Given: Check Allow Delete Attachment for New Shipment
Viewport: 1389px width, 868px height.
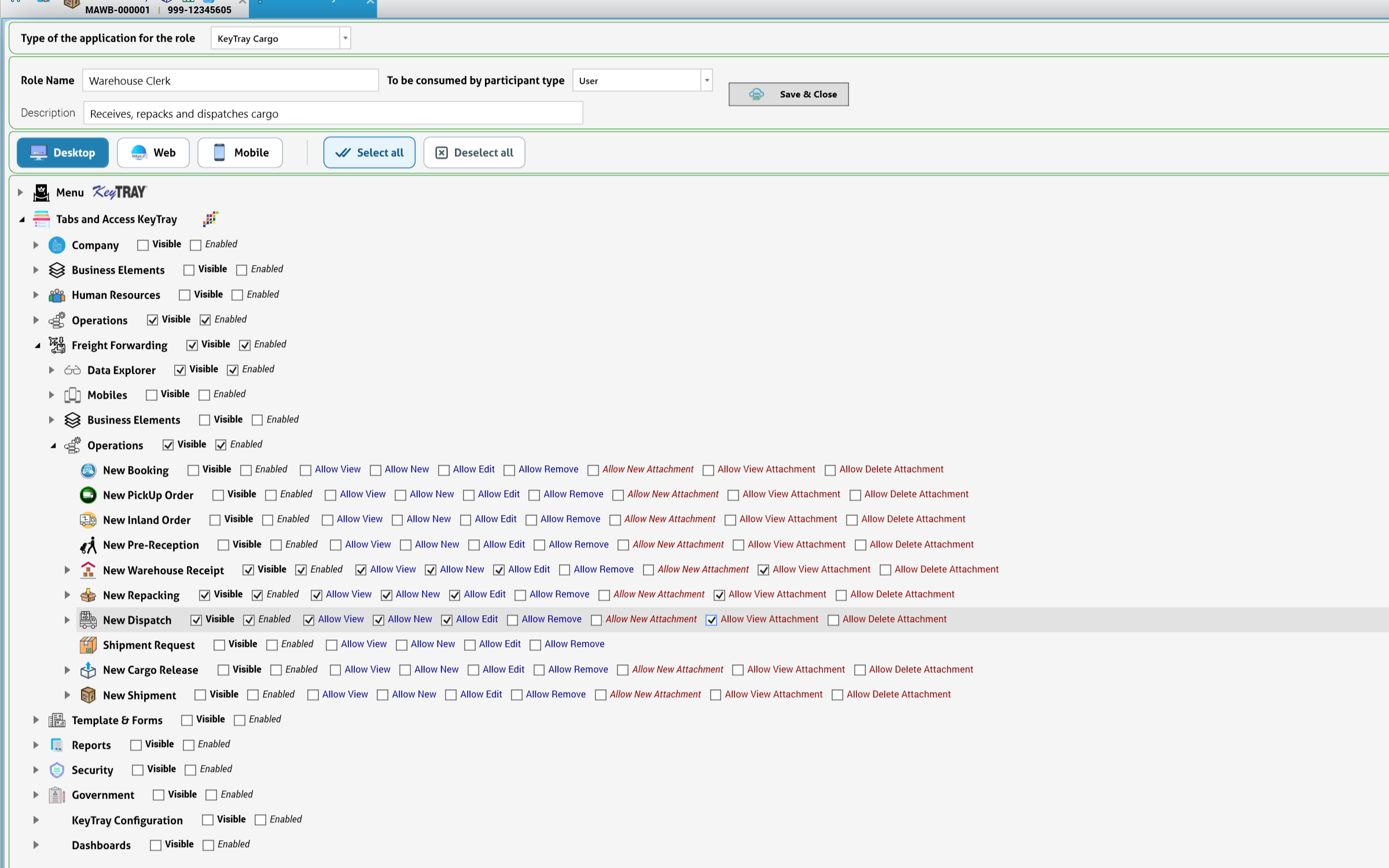Looking at the screenshot, I should click(x=837, y=696).
